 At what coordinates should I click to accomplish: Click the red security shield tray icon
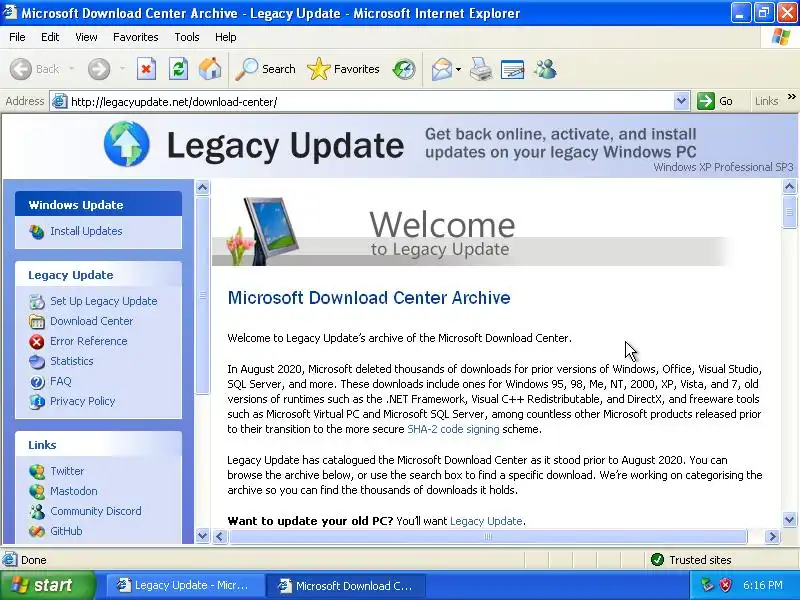point(725,585)
